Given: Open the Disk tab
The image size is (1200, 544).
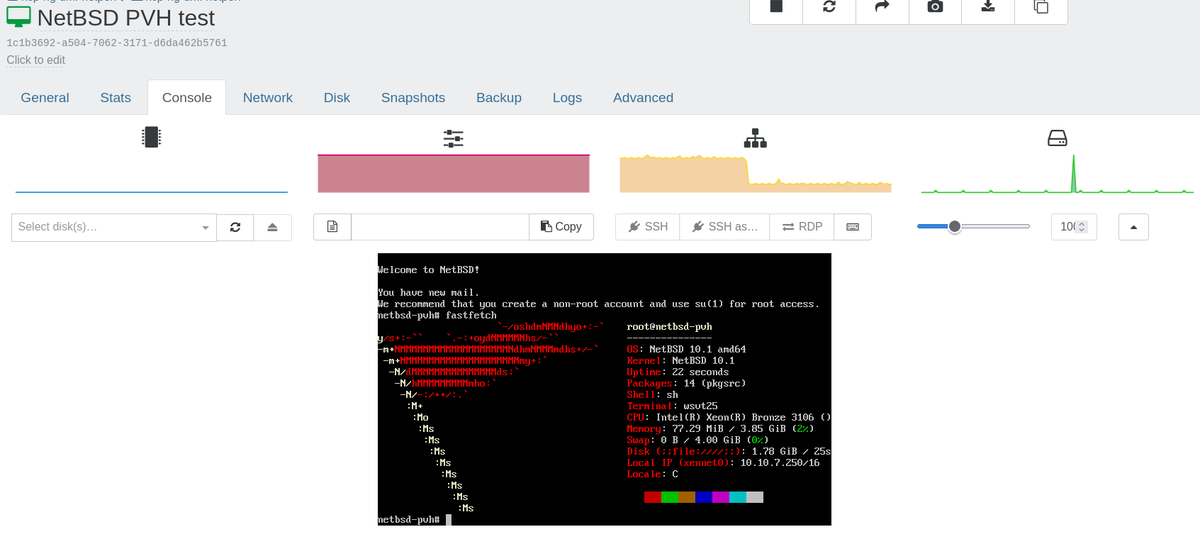Looking at the screenshot, I should pos(337,98).
